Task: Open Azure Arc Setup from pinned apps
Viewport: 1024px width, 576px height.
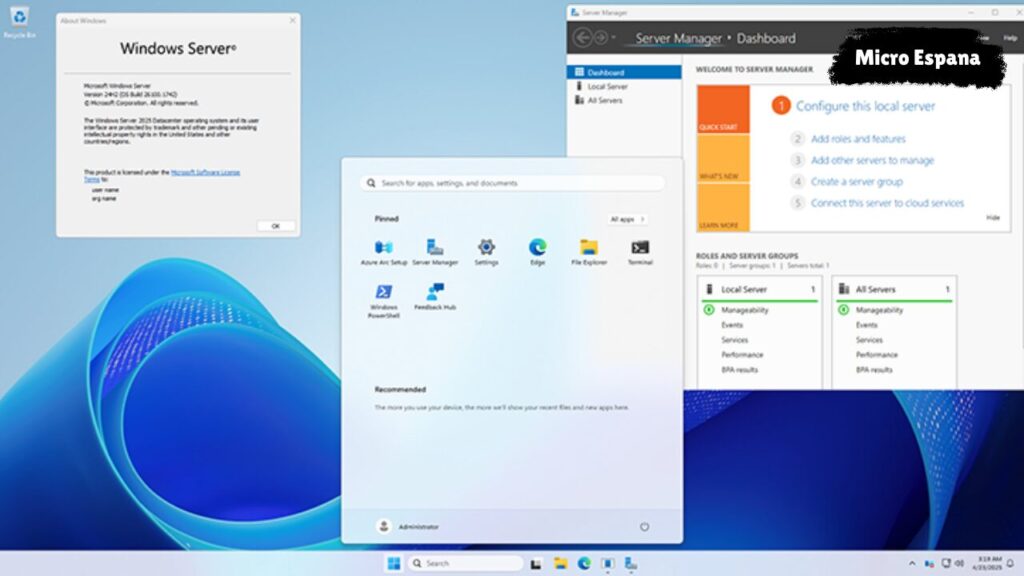Action: point(383,248)
